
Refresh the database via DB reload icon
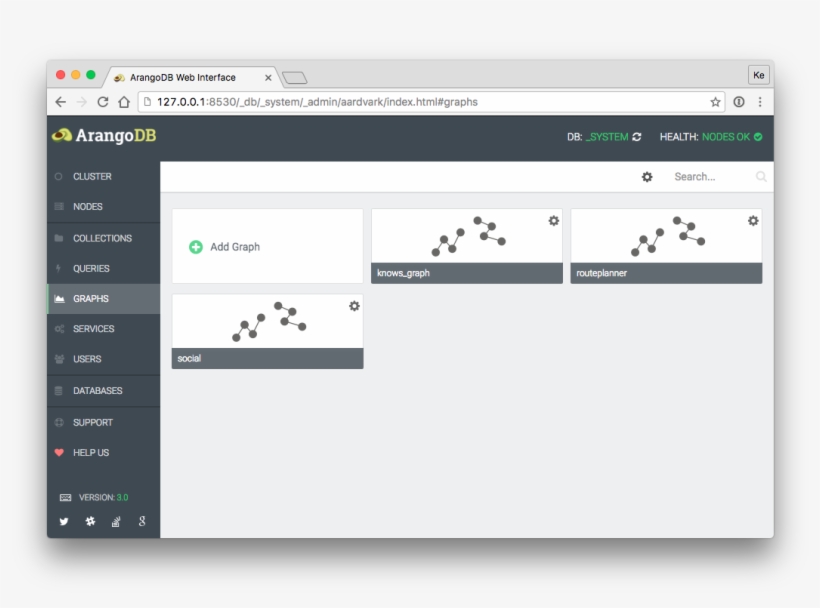(636, 137)
